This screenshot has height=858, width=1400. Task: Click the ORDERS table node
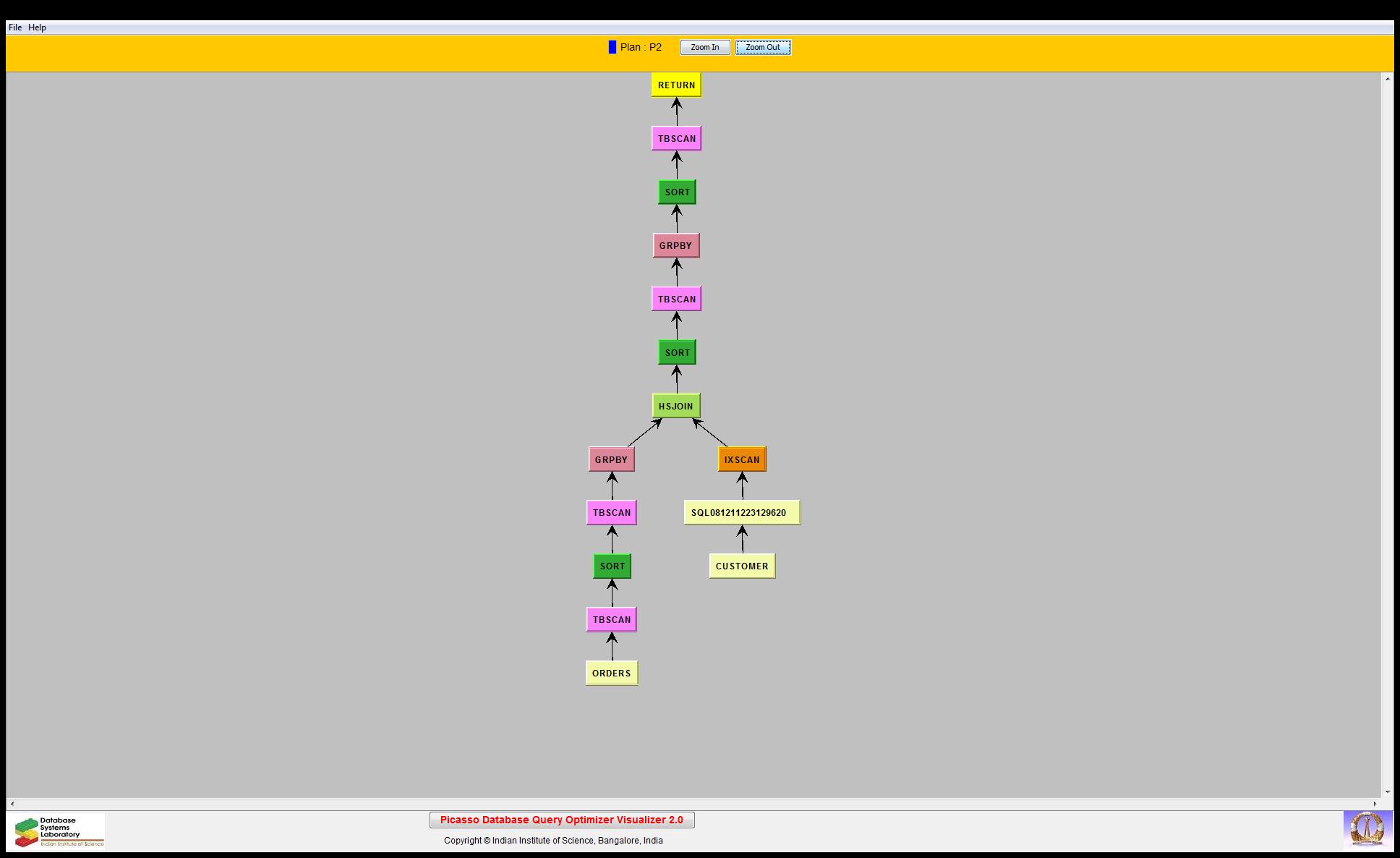(x=611, y=673)
